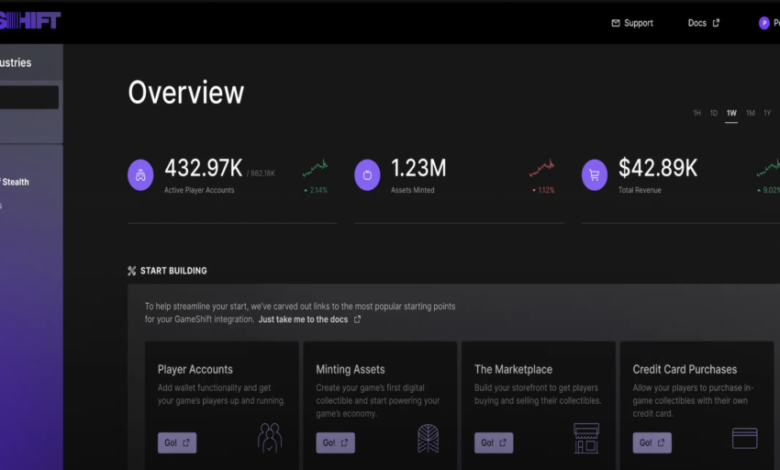This screenshot has width=780, height=470.
Task: Click the Total Revenue shopping cart icon
Action: pos(595,174)
